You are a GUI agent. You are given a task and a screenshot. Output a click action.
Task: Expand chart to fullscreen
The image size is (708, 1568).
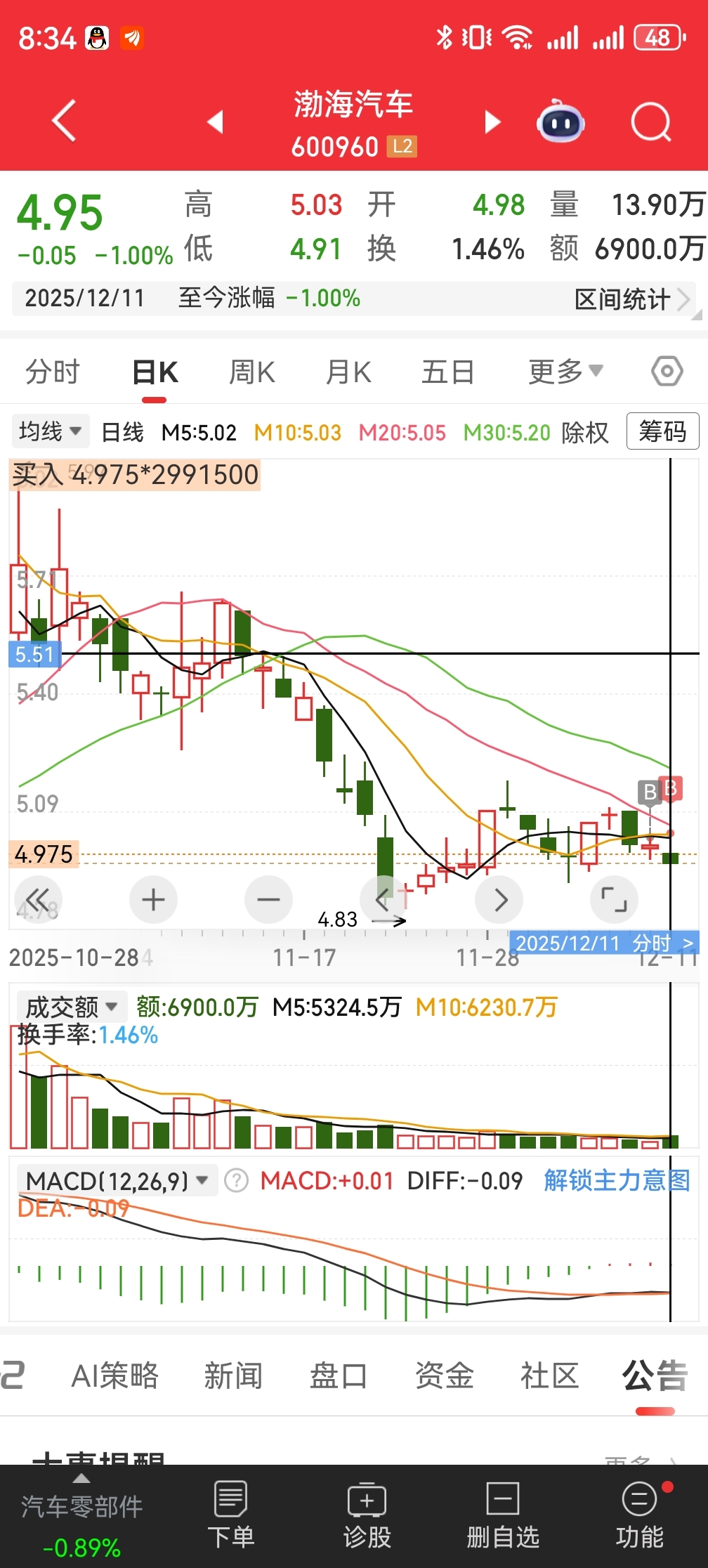(x=614, y=899)
